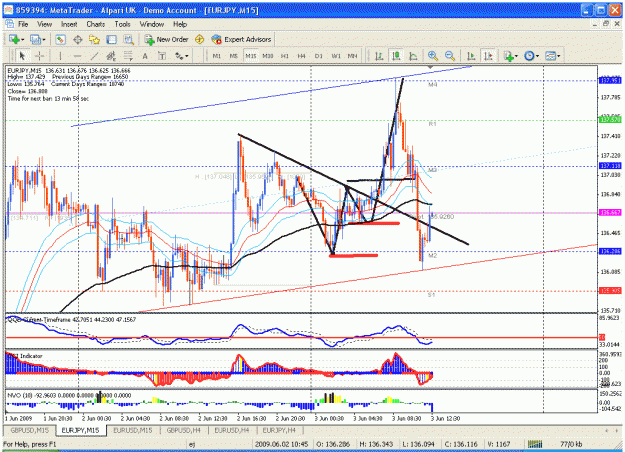Launch MetaEditor yellow diamond icon

click(x=199, y=39)
